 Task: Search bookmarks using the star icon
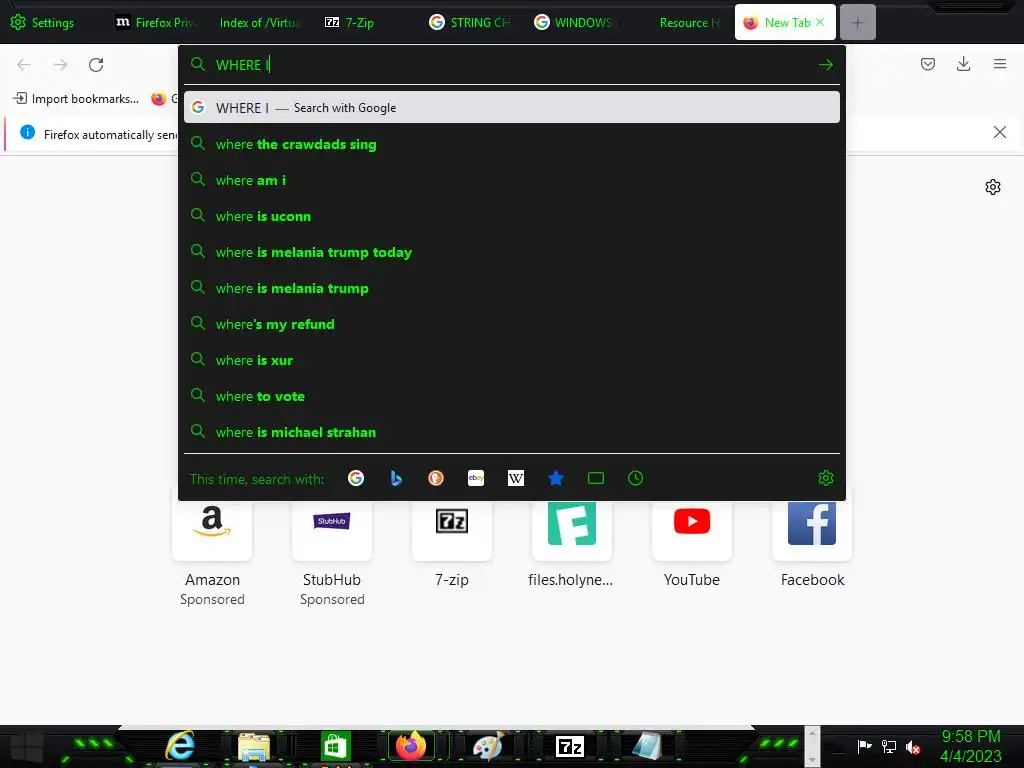pyautogui.click(x=556, y=478)
